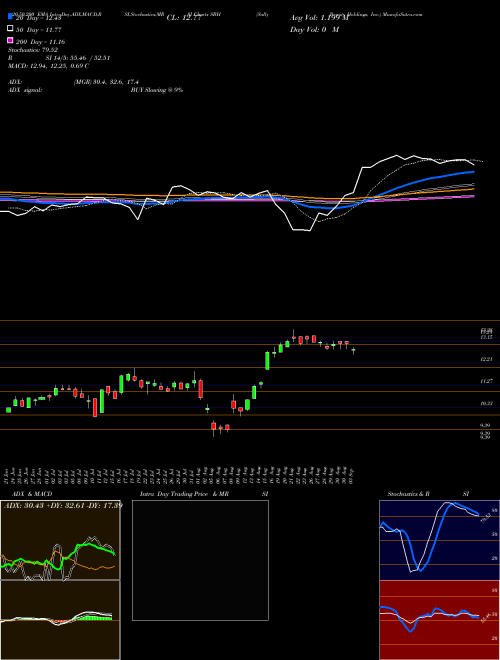Click 'ADX: 30.43 +DY: 32.61 -DY: 17.39' header
Image resolution: width=500 pixels, height=660 pixels.
coord(63,506)
